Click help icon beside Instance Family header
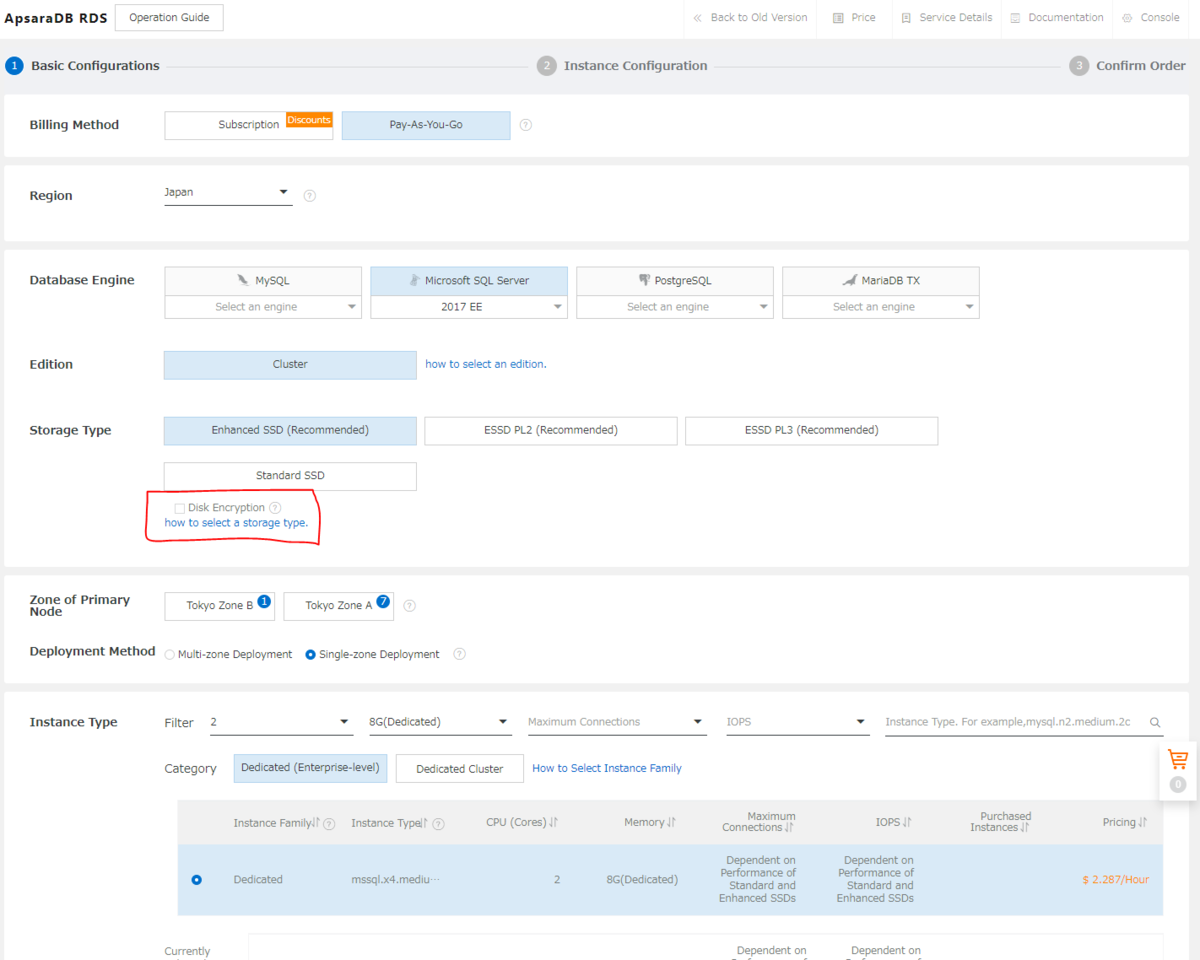1200x960 pixels. 329,823
